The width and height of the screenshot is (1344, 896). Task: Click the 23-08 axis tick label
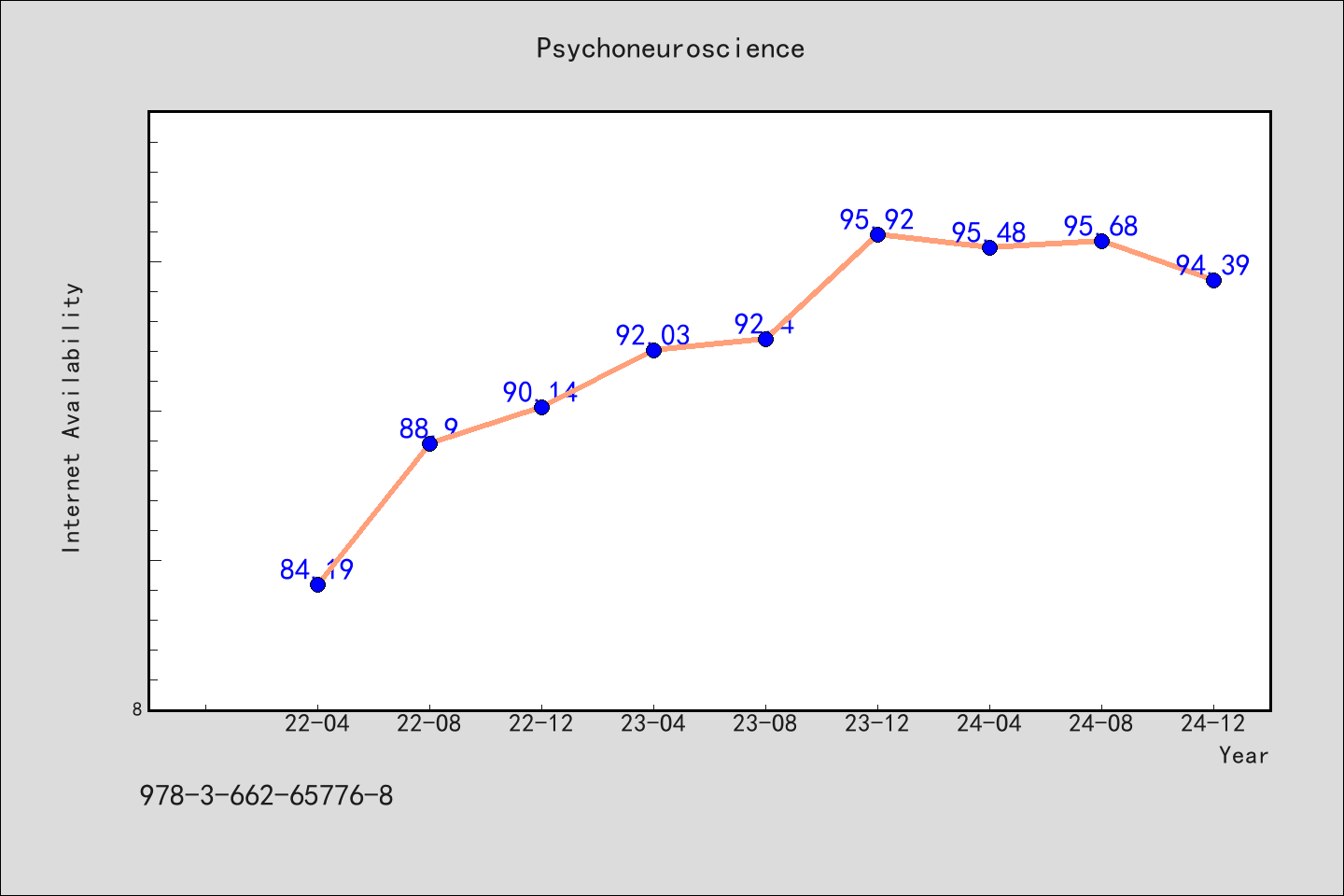pyautogui.click(x=765, y=723)
